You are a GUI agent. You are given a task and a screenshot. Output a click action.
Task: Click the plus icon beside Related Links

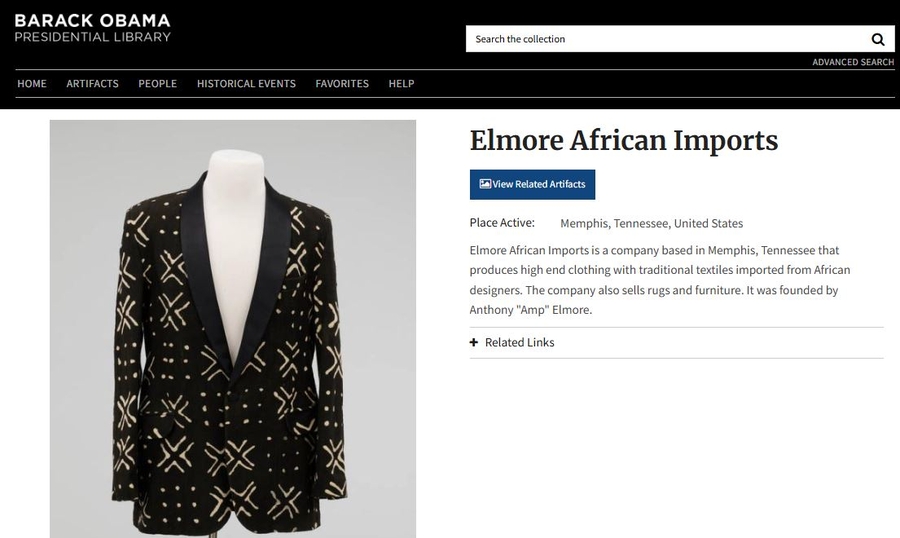(x=474, y=342)
